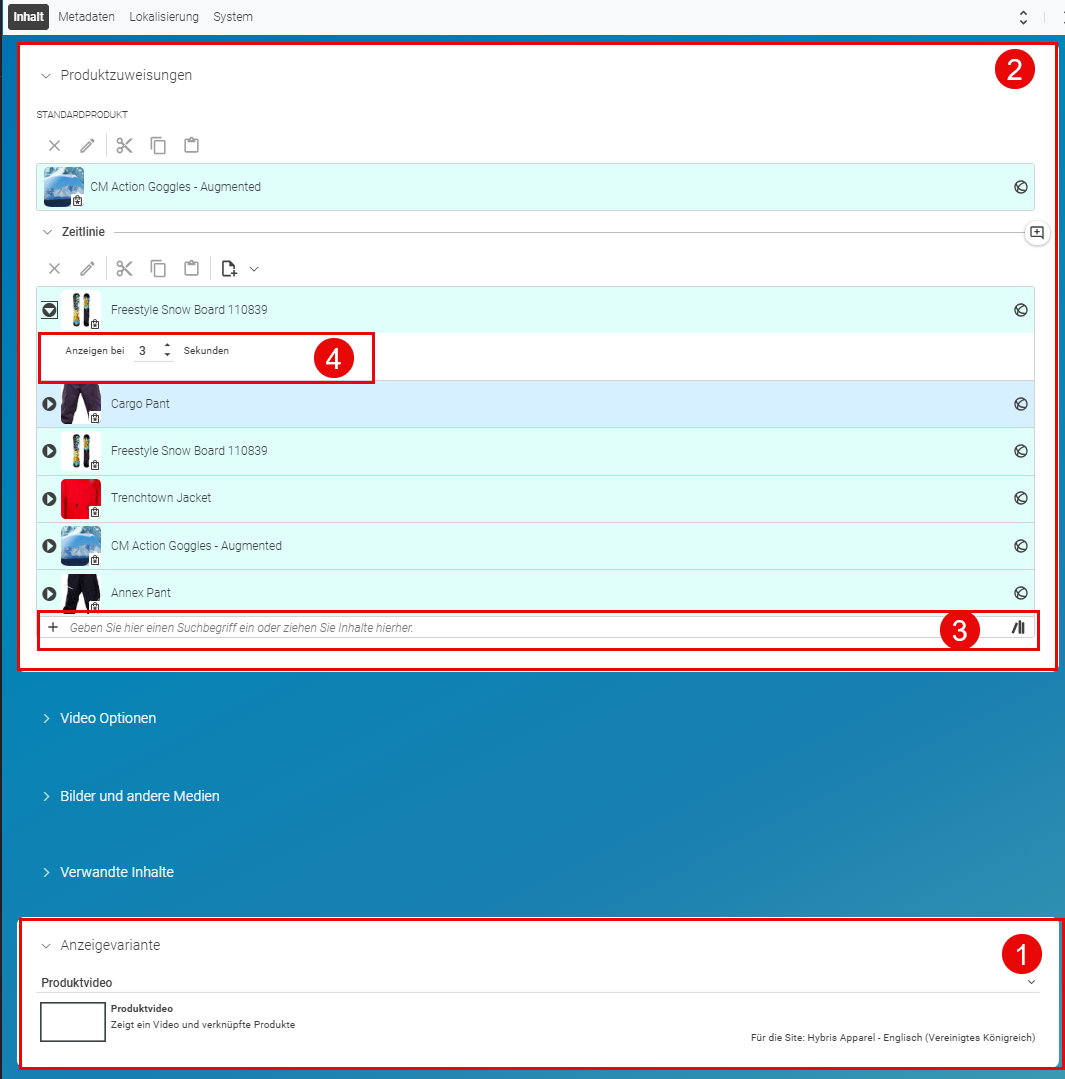1065x1079 pixels.
Task: Expand Bilder und andere Medien section
Action: tap(46, 796)
